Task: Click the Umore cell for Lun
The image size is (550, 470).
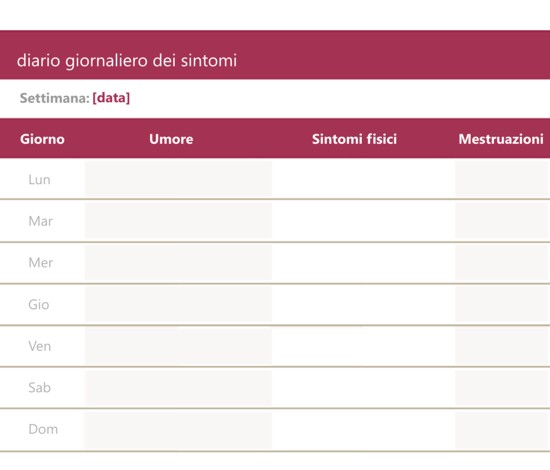Action: tap(178, 179)
